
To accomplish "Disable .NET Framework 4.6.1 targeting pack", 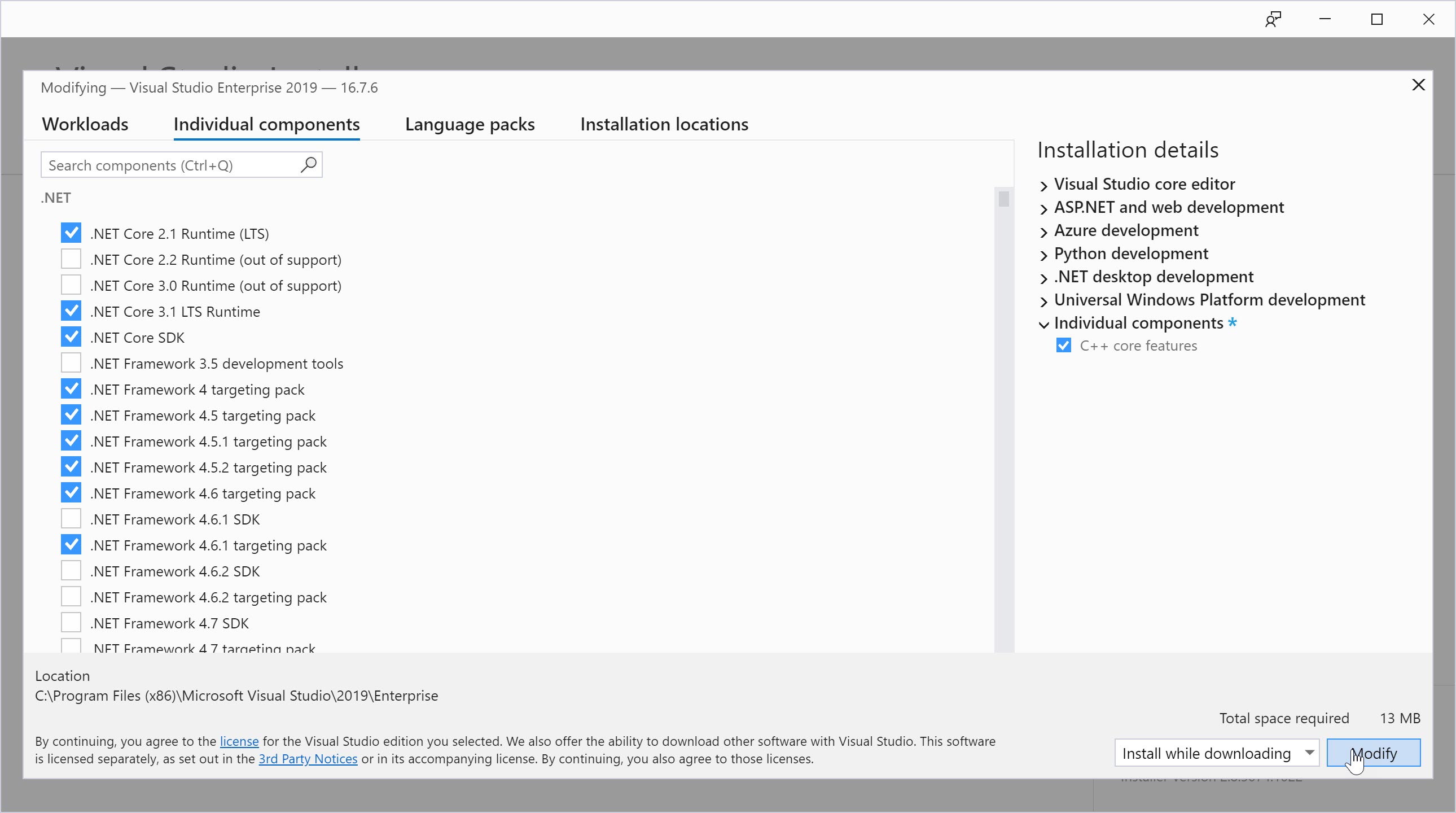I will 70,544.
